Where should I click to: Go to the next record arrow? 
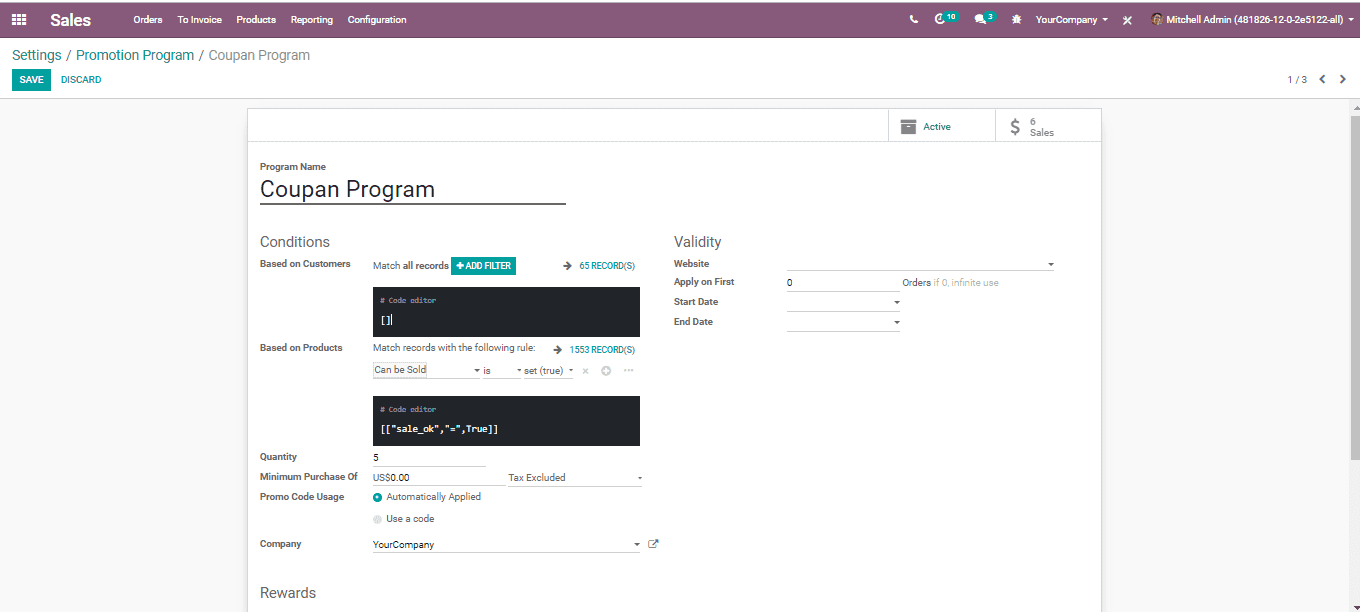1343,79
